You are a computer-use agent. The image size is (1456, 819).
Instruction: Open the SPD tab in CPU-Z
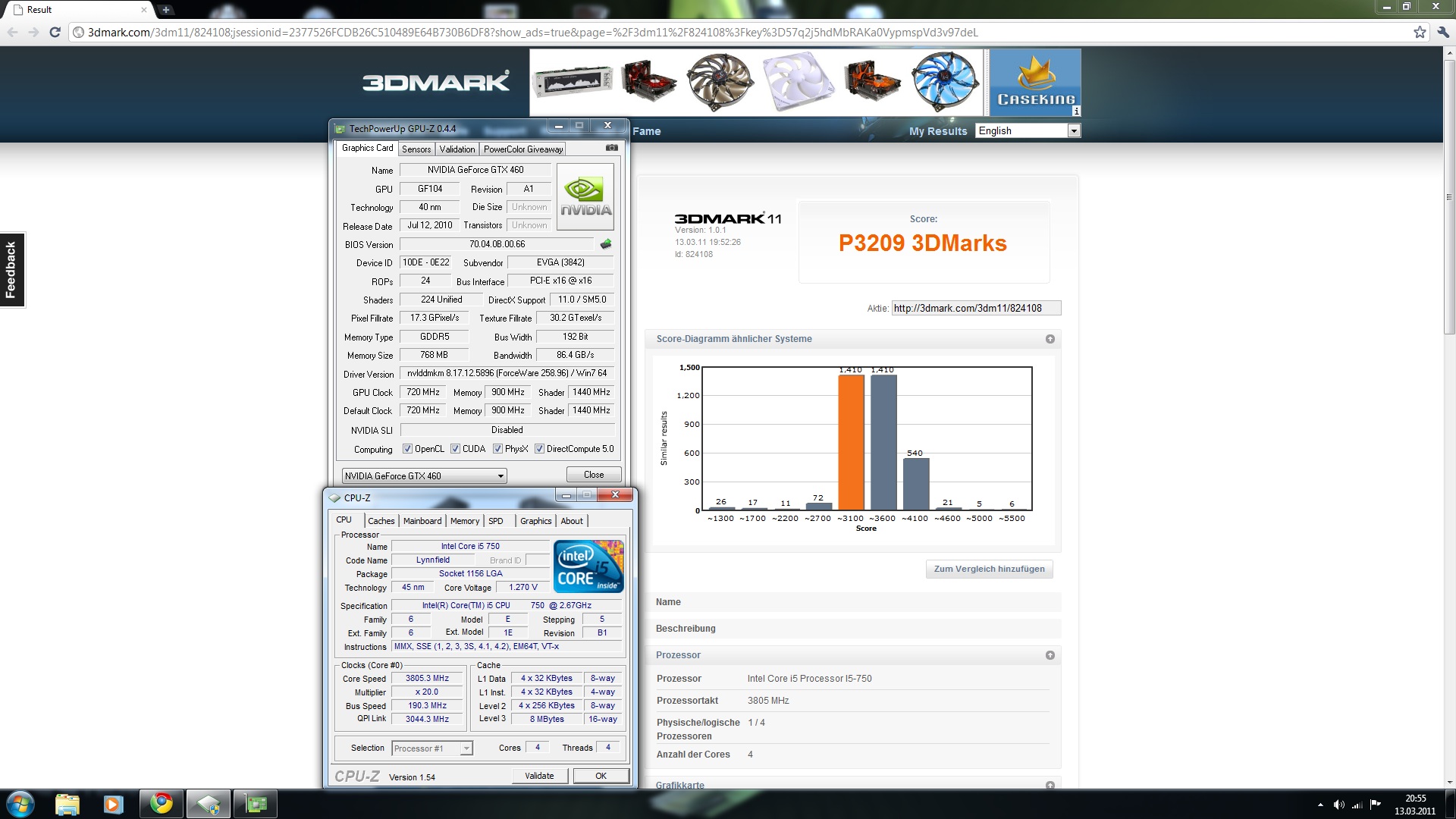coord(496,521)
